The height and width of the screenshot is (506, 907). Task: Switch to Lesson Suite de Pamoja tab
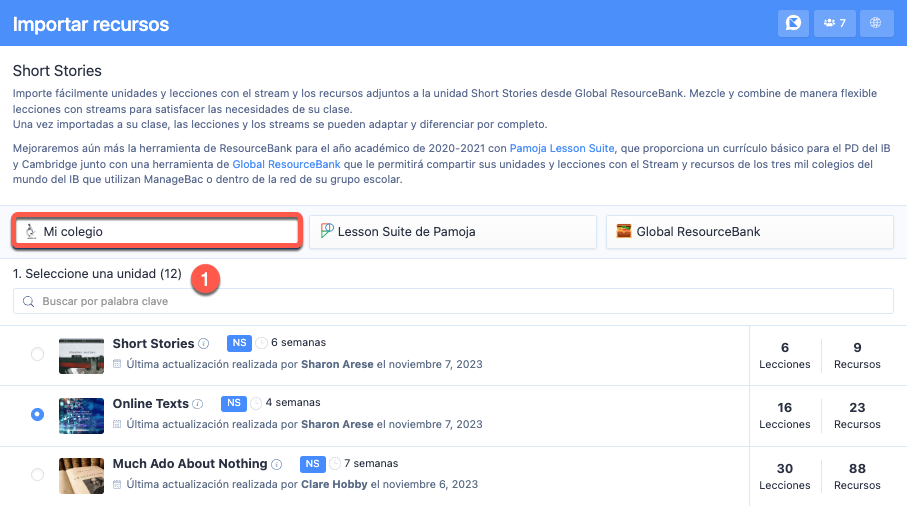click(x=453, y=231)
